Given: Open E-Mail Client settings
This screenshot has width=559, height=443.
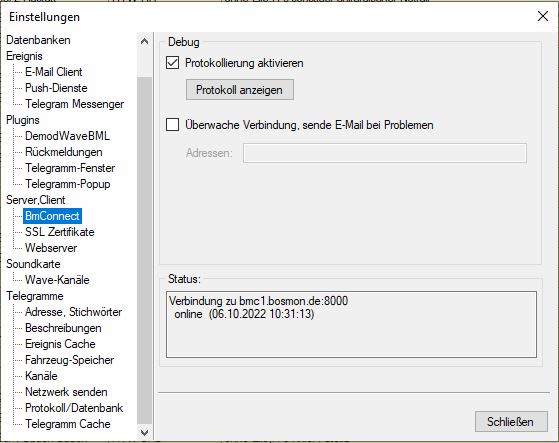Looking at the screenshot, I should [53, 72].
